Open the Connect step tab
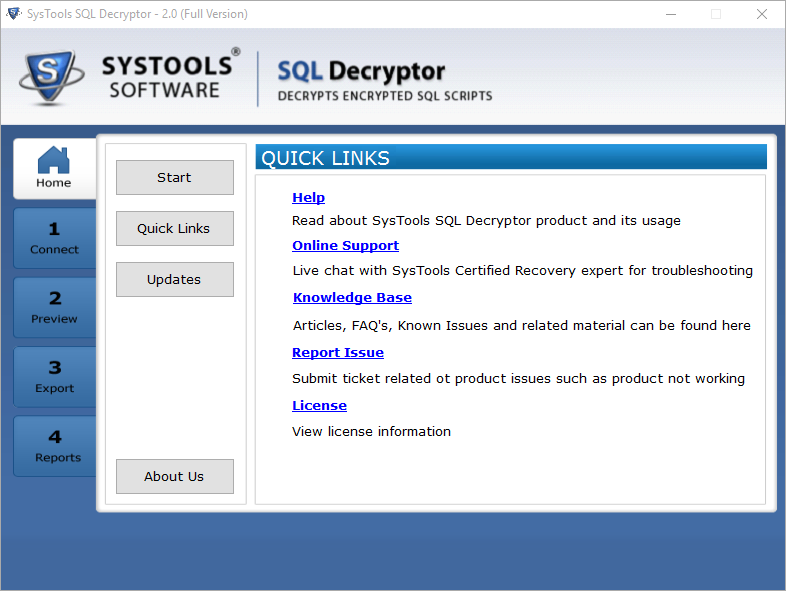The width and height of the screenshot is (786, 591). 55,238
